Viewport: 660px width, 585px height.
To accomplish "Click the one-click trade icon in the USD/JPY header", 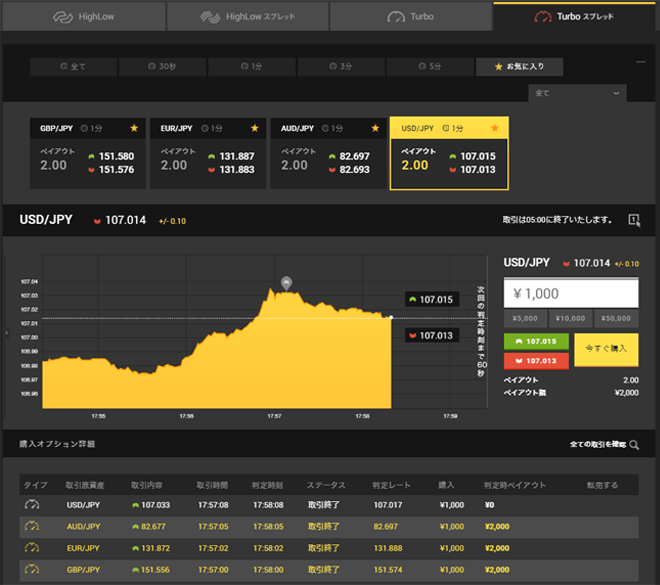I will [x=634, y=220].
